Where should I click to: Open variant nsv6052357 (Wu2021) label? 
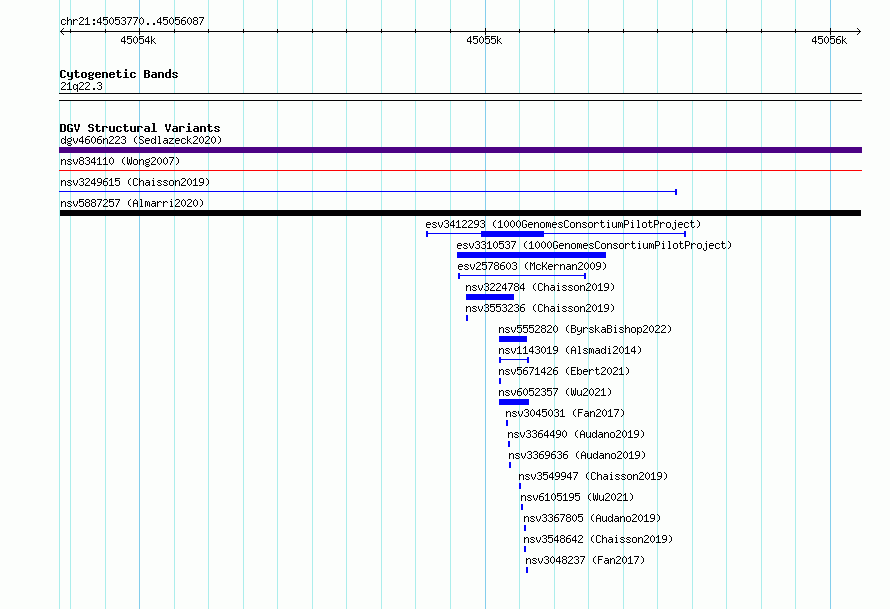[x=555, y=392]
